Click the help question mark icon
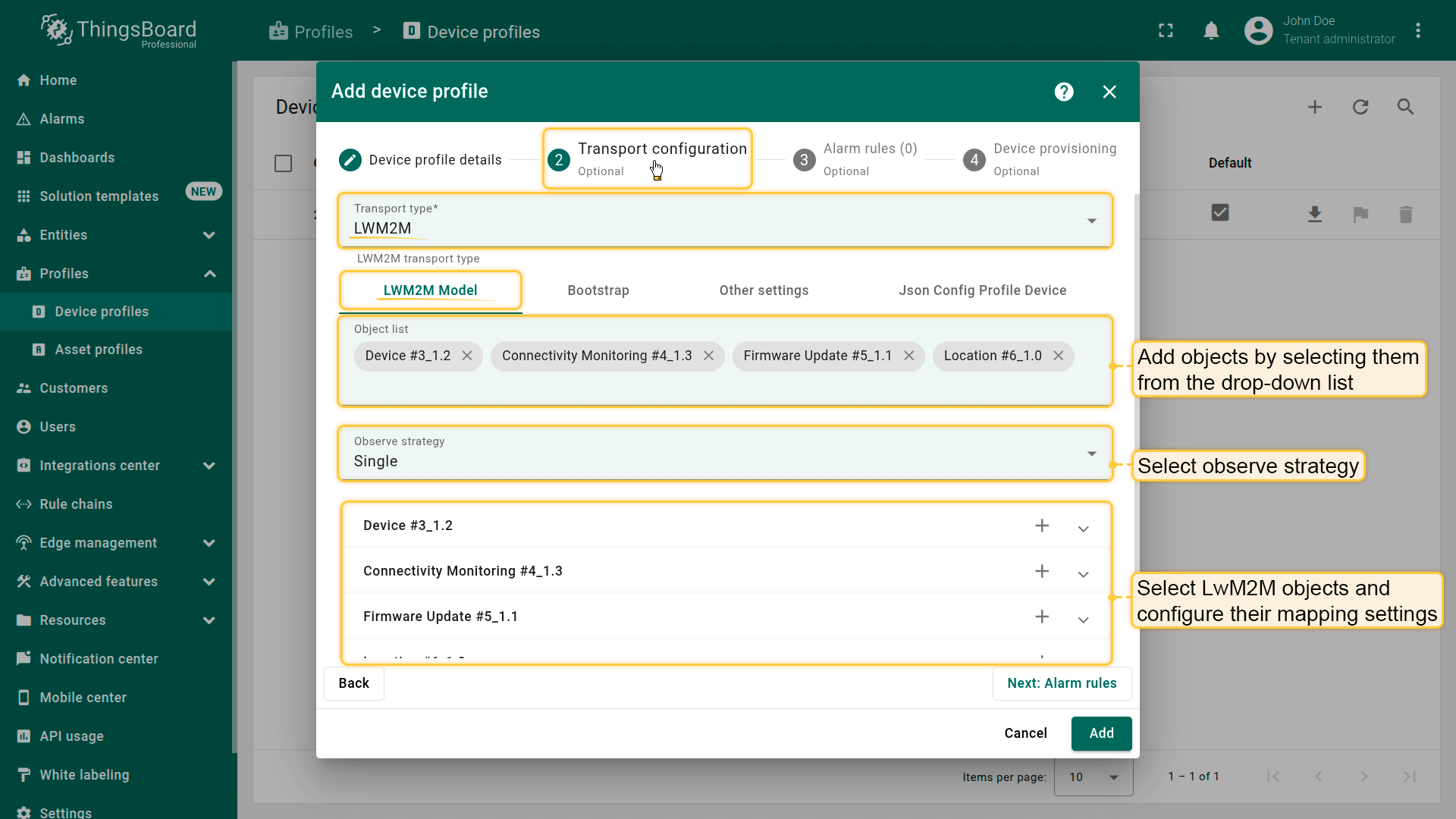Viewport: 1456px width, 819px height. coord(1064,92)
